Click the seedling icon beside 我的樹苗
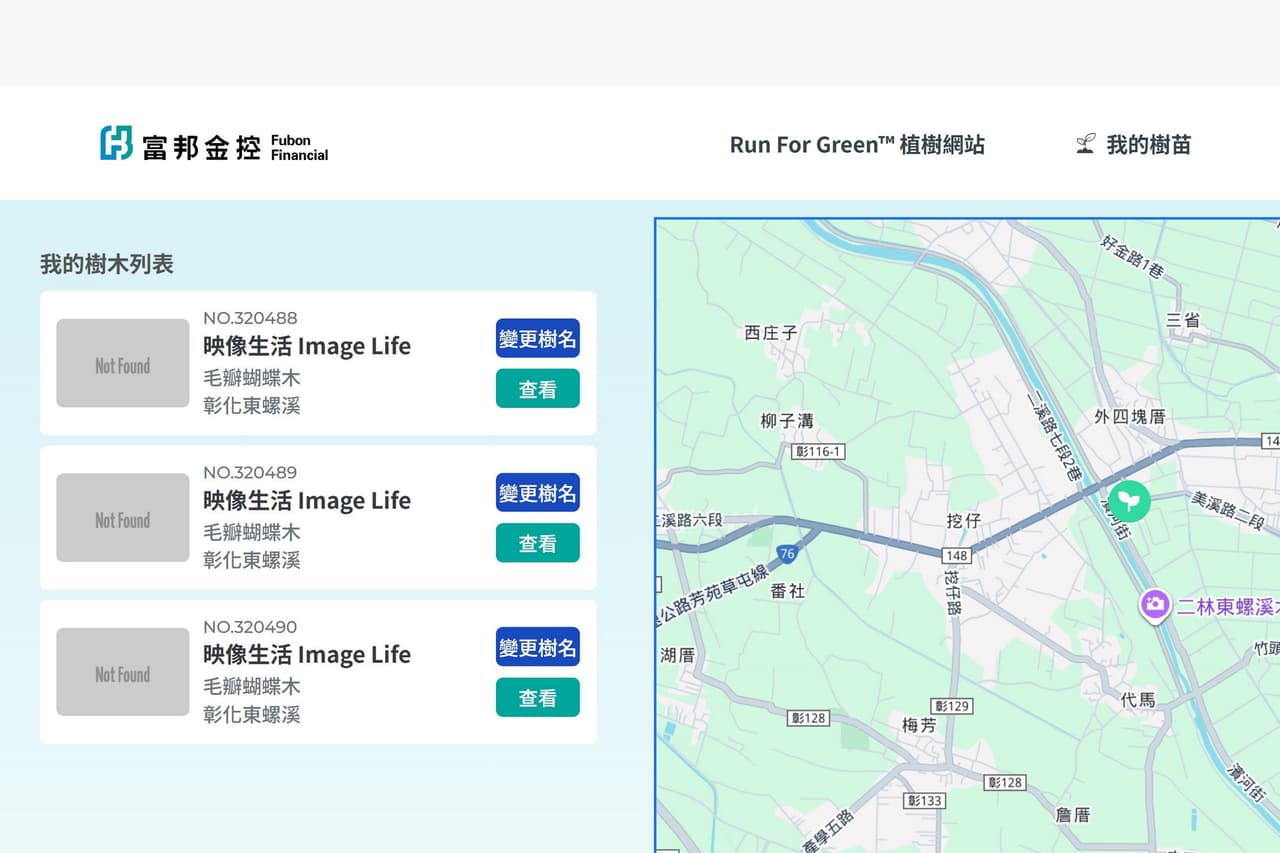This screenshot has height=853, width=1280. pos(1086,144)
